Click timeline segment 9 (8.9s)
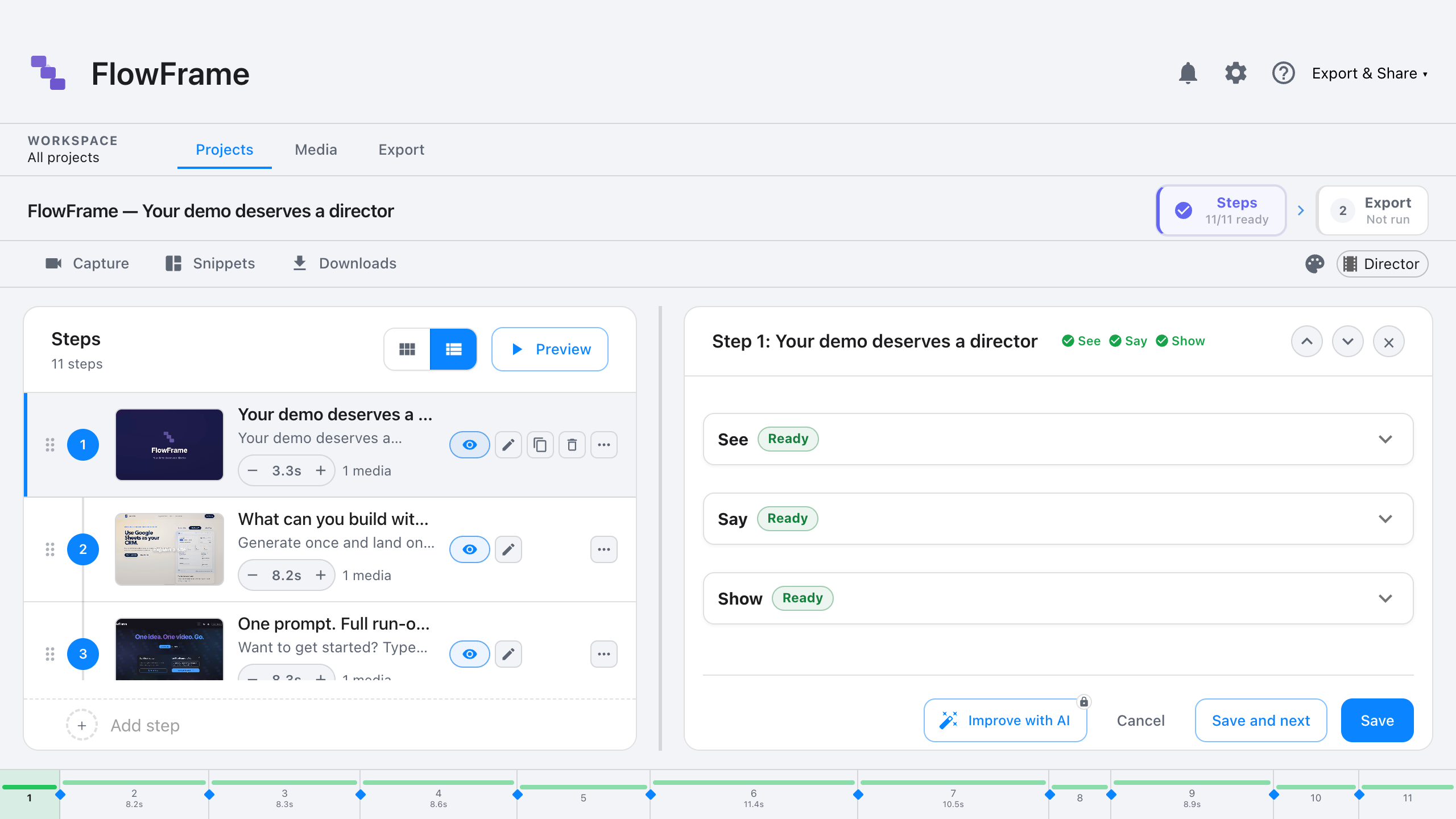The height and width of the screenshot is (819, 1456). (1192, 795)
